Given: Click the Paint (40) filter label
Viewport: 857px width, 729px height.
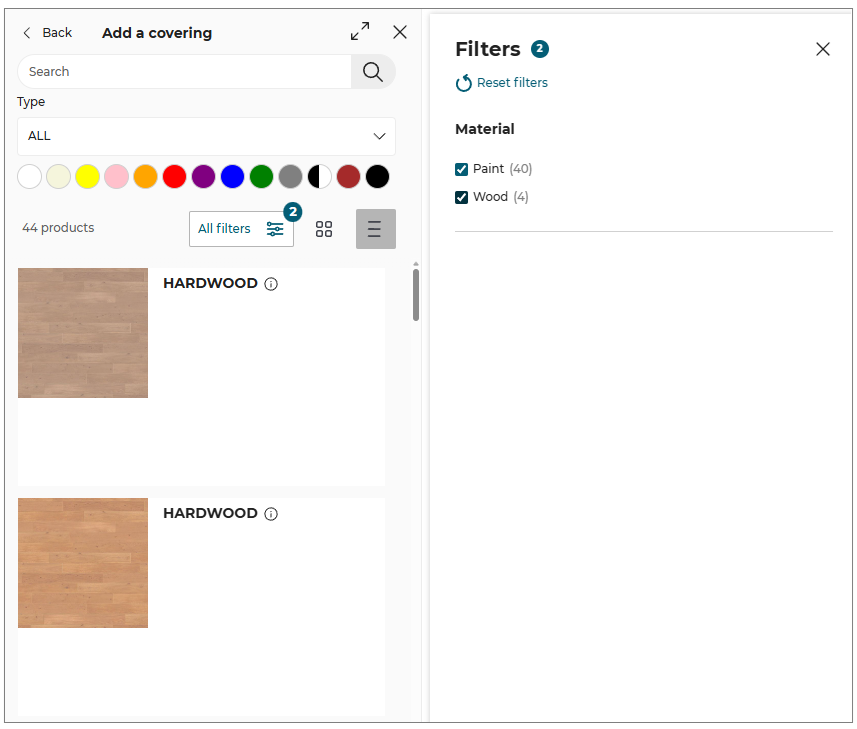Looking at the screenshot, I should click(x=502, y=169).
